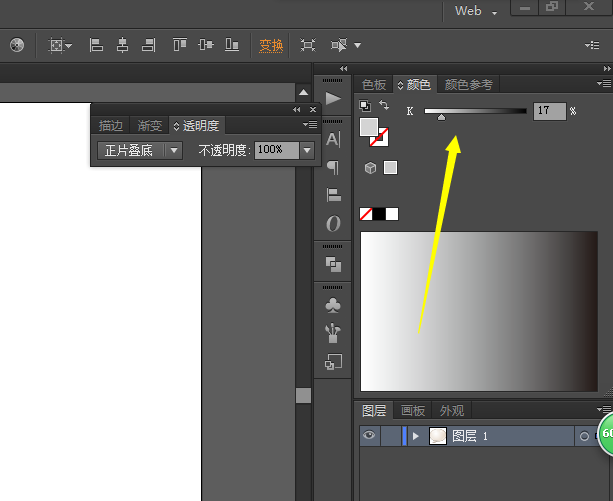This screenshot has height=501, width=613.
Task: Close the transparency floating panel
Action: click(313, 110)
